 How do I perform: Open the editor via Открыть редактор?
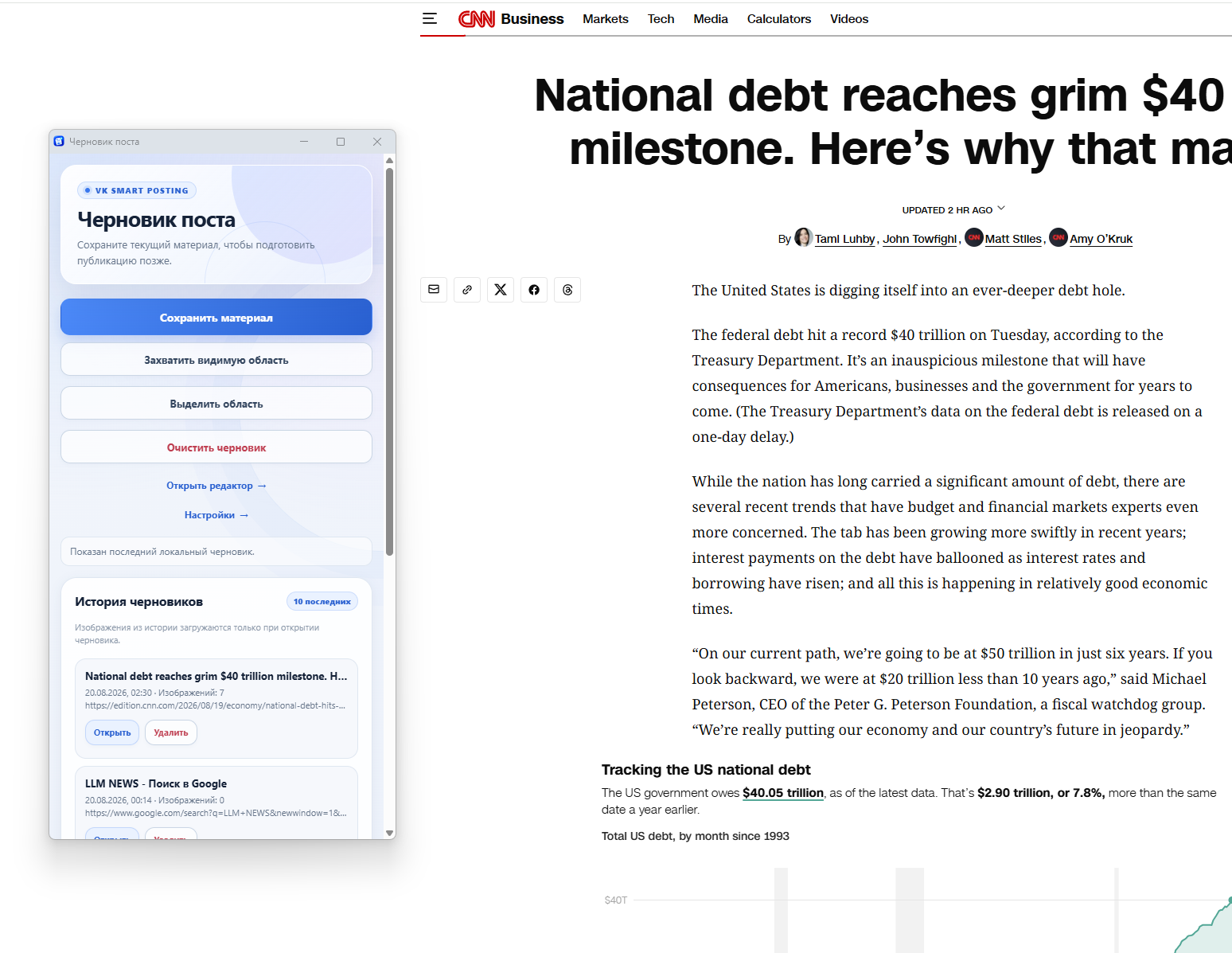pyautogui.click(x=216, y=486)
